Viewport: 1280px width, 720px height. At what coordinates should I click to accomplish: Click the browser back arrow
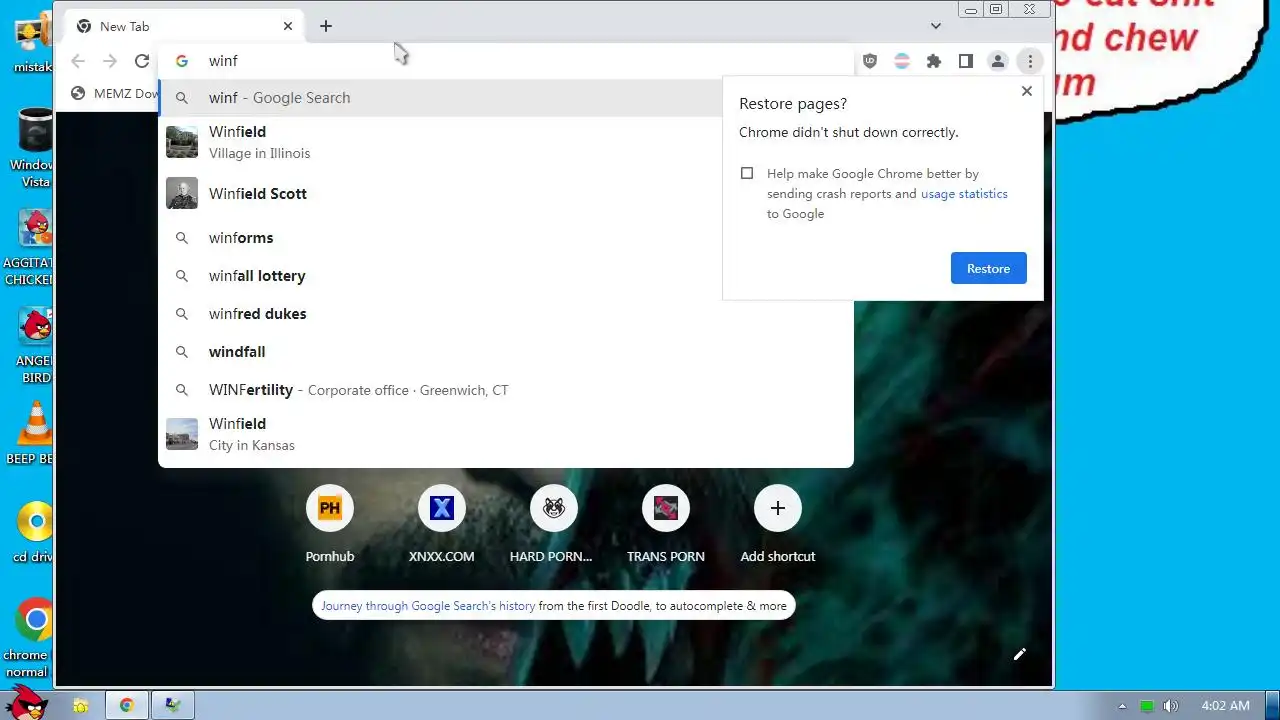click(78, 61)
